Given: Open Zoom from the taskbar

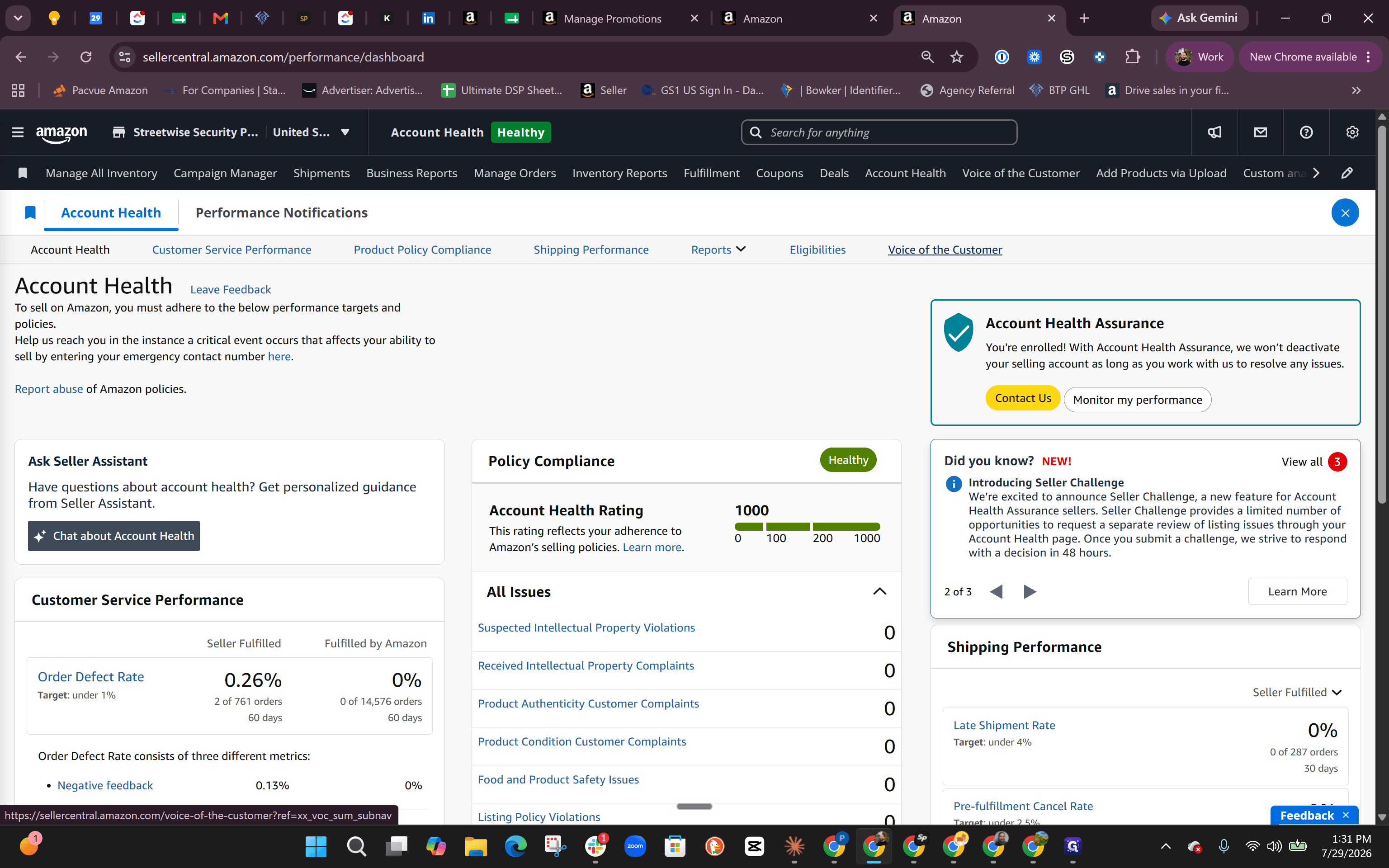Looking at the screenshot, I should 635,845.
